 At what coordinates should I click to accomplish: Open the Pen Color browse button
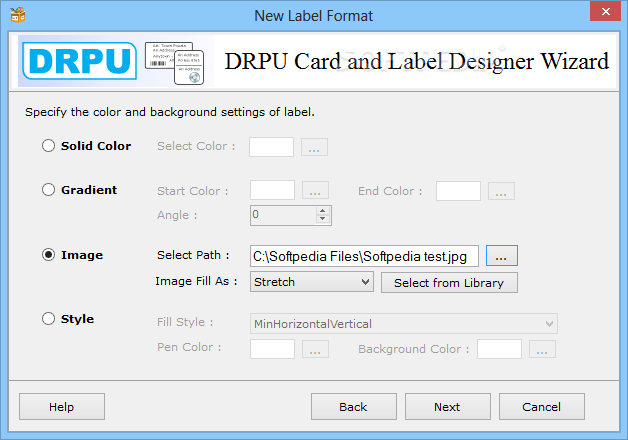point(315,349)
